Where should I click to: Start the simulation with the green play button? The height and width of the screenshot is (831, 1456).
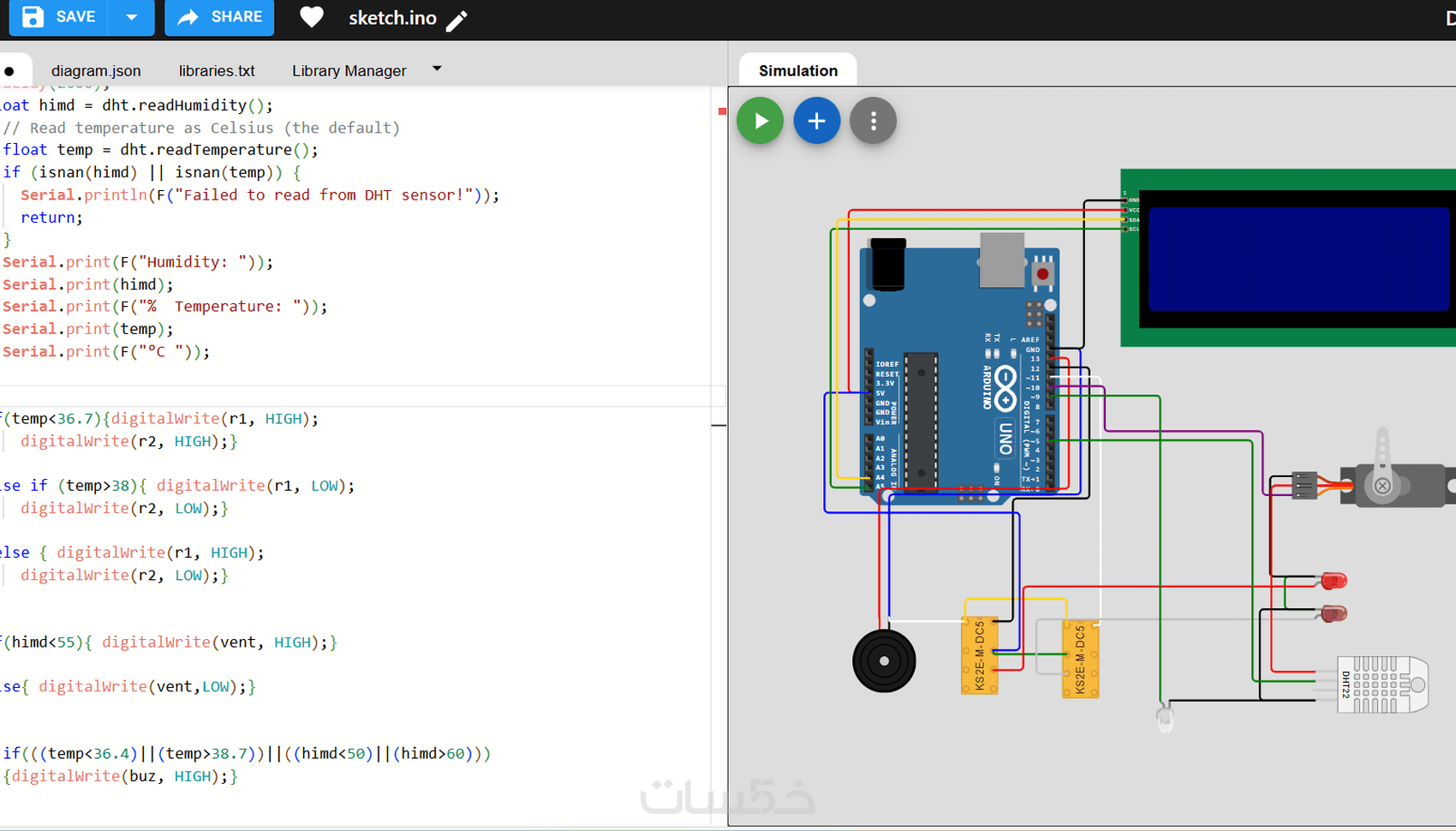coord(760,121)
